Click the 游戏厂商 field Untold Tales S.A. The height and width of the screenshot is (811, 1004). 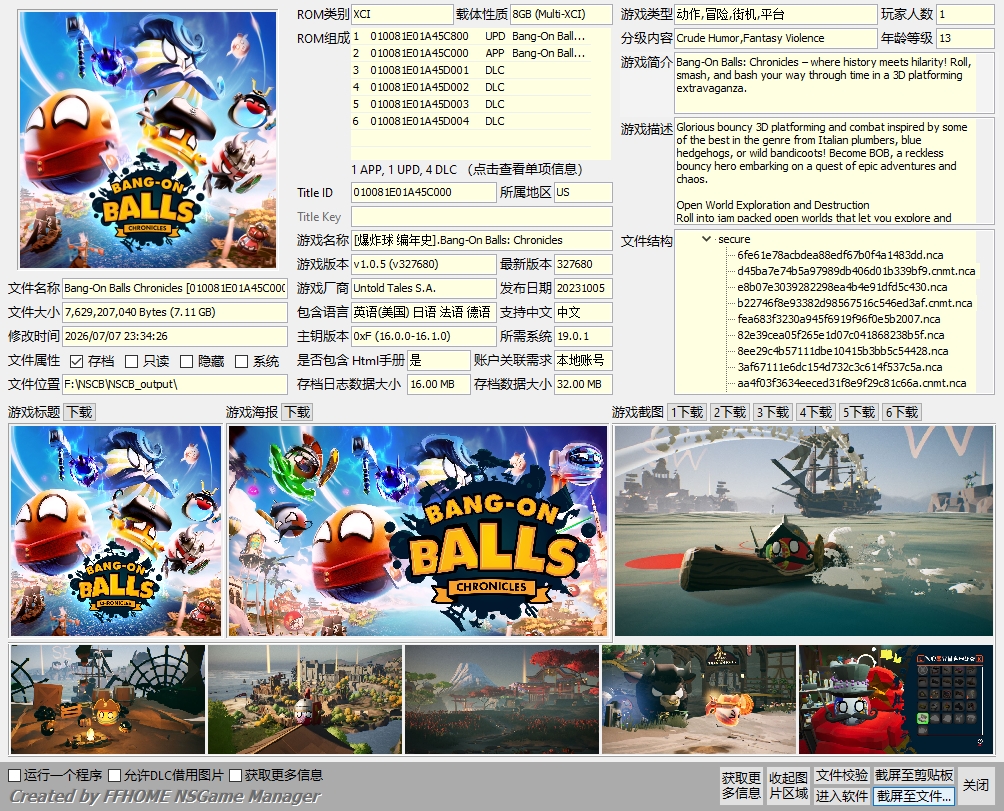click(x=423, y=289)
